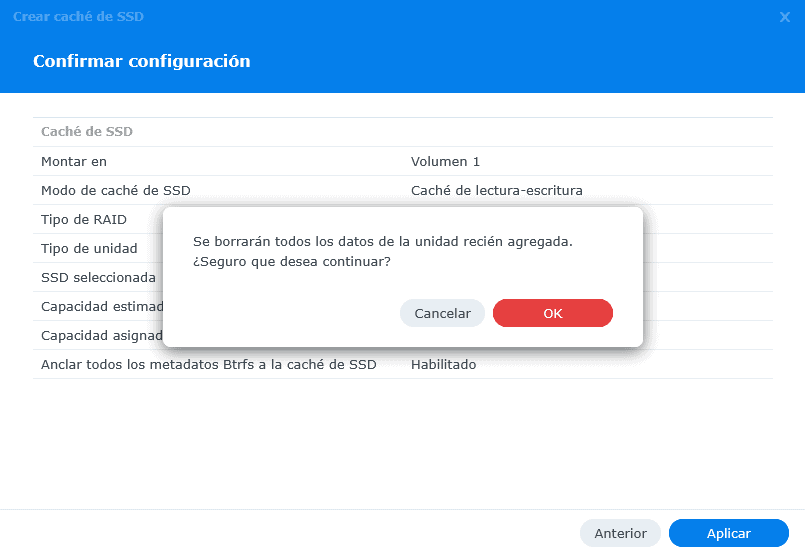Image resolution: width=805 pixels, height=555 pixels.
Task: Click the Anclar todos los metadatos Btrfs label
Action: [208, 364]
